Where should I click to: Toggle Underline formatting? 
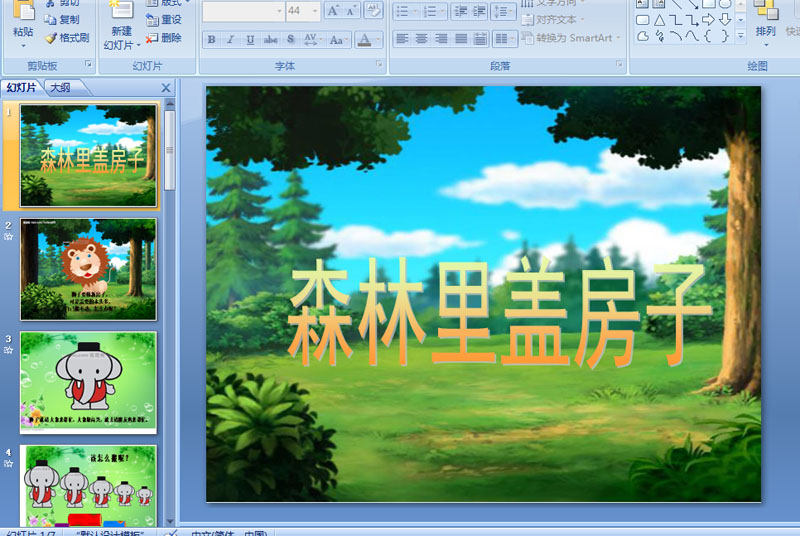(x=250, y=39)
